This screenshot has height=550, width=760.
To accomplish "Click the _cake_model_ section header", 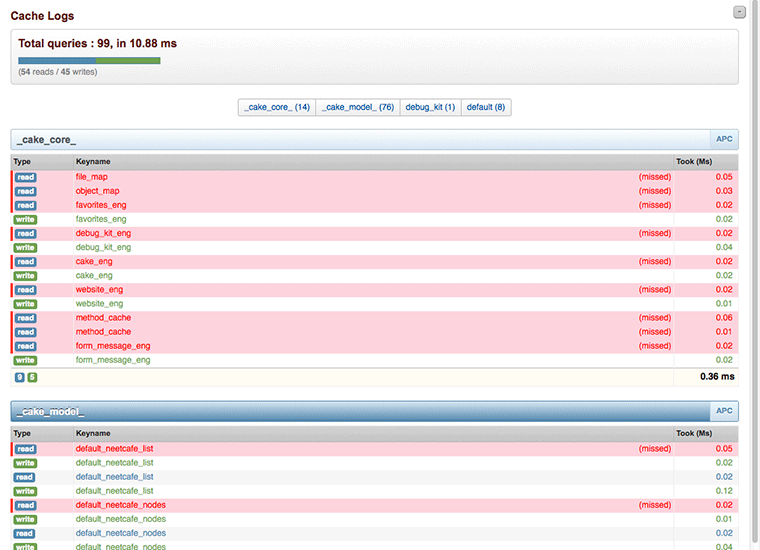I will coord(375,411).
